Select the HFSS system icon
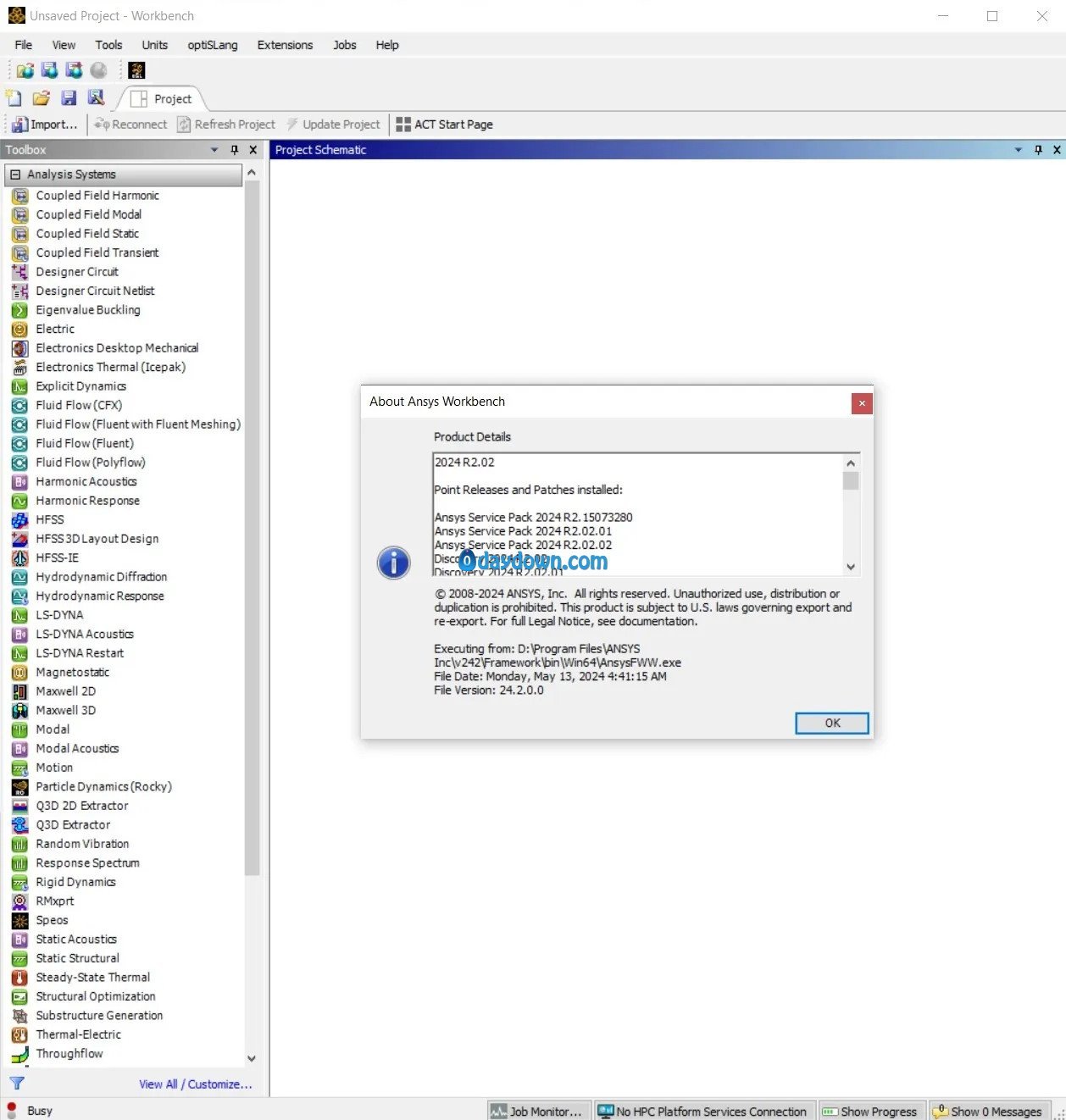This screenshot has height=1120, width=1066. [19, 519]
